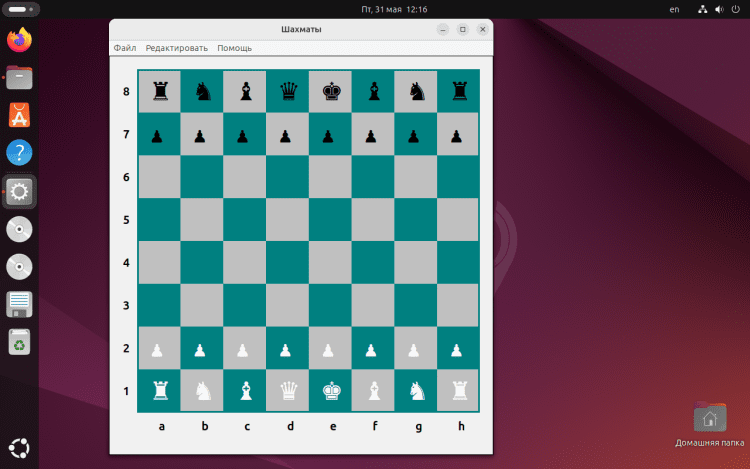The height and width of the screenshot is (469, 750).
Task: Click the empty d5 square
Action: 287,219
